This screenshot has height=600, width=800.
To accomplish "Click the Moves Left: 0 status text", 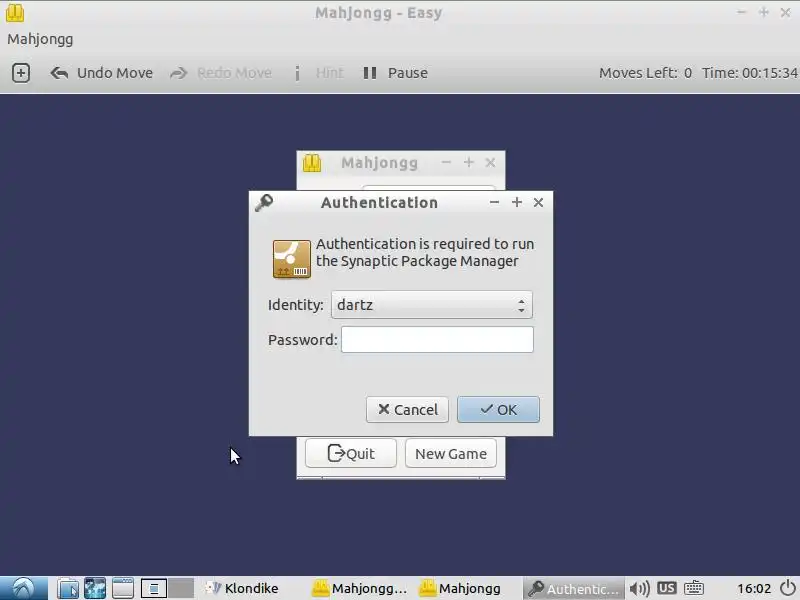I will click(x=645, y=73).
